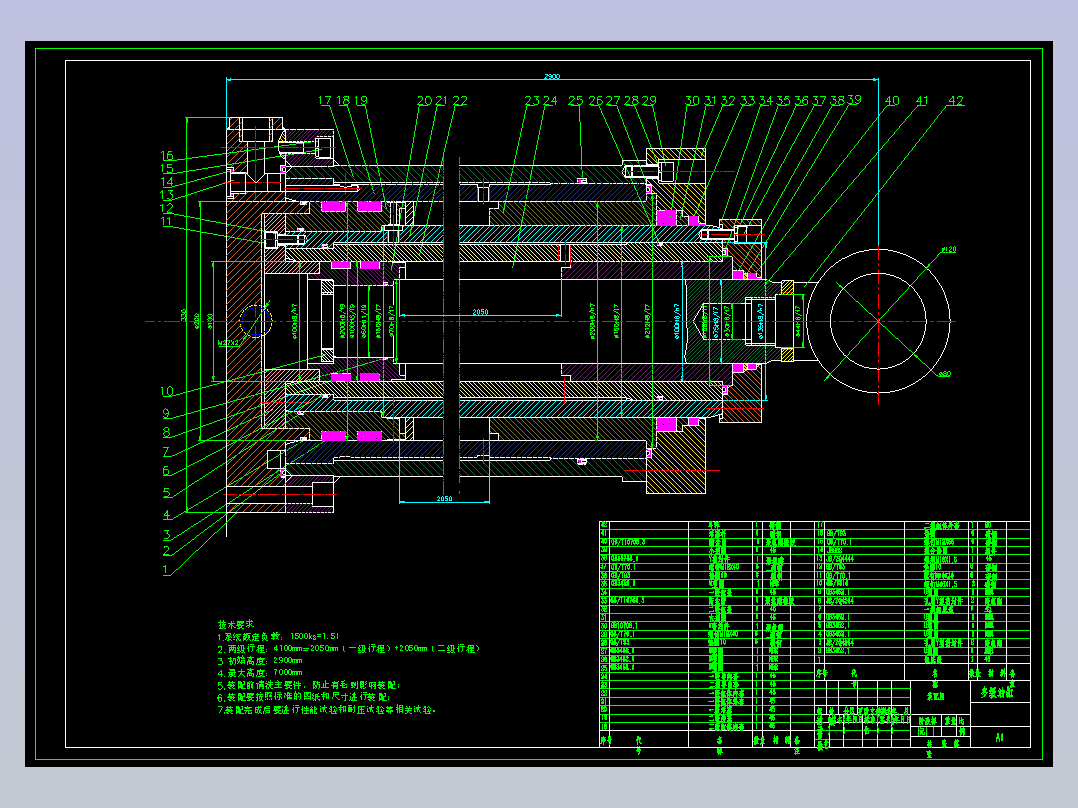Pick part callout number "10"

tap(167, 391)
